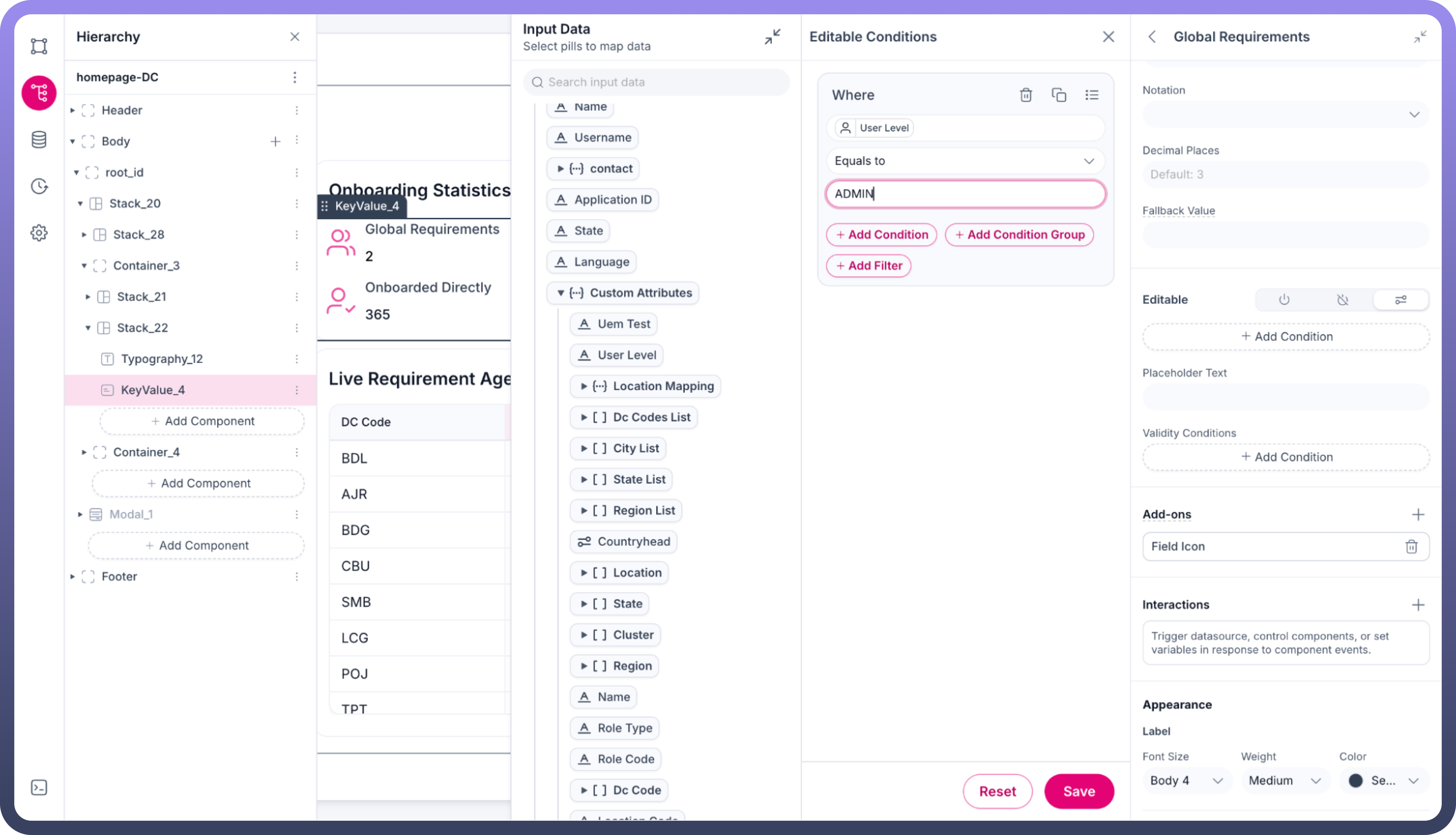Set Editable to the disabled power-off option
Image resolution: width=1456 pixels, height=835 pixels.
(x=1342, y=299)
